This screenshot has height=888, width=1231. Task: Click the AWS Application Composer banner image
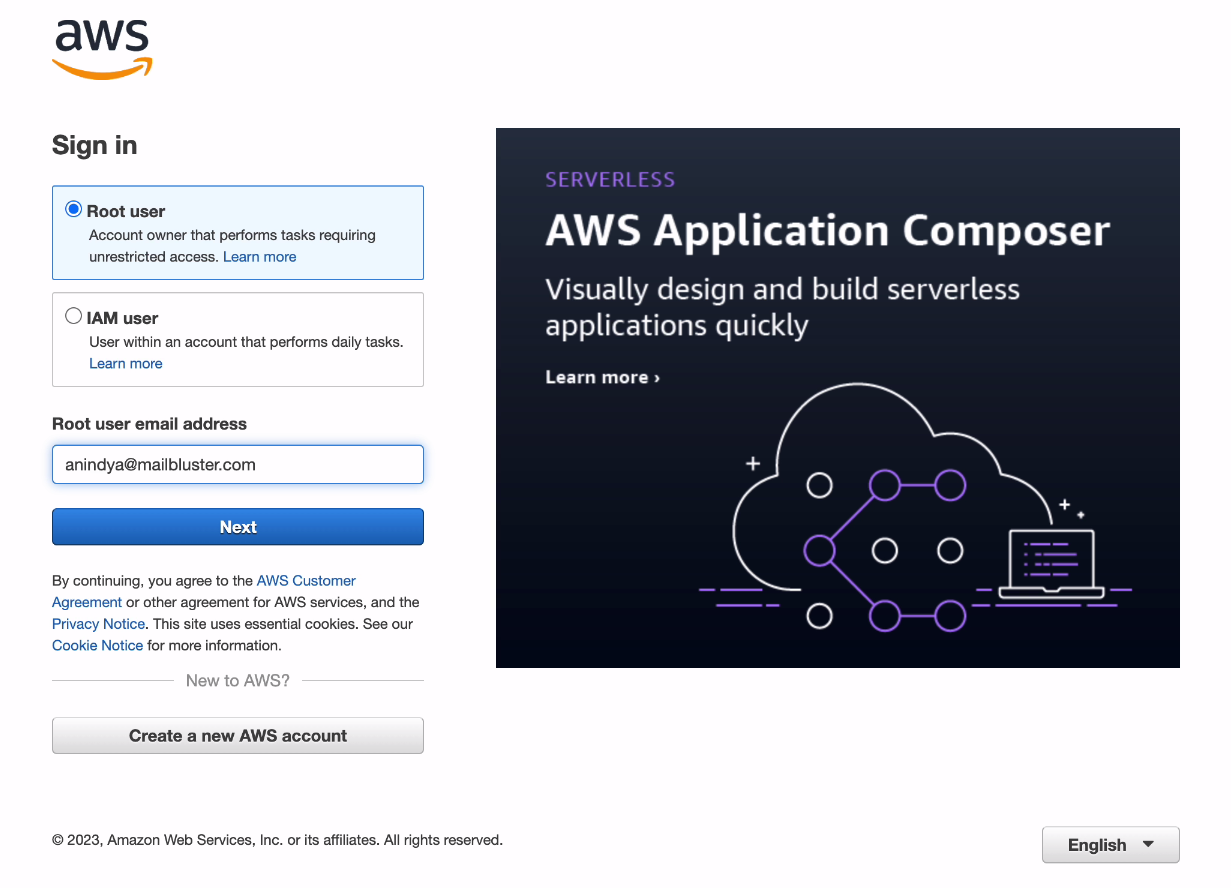[837, 397]
